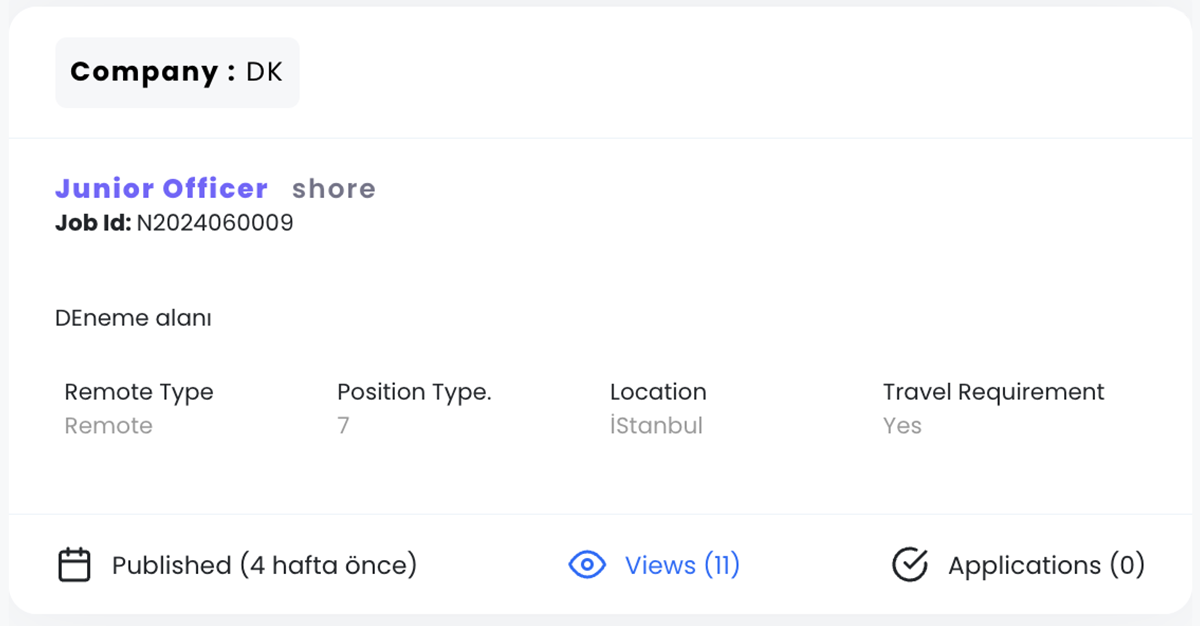Click the Position Type. label
The width and height of the screenshot is (1200, 626).
tap(414, 392)
